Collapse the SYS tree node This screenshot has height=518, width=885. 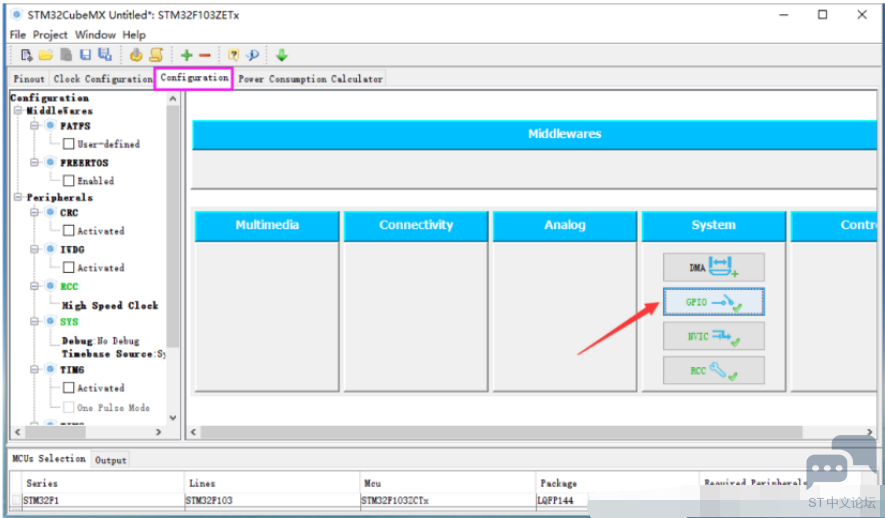(x=34, y=321)
